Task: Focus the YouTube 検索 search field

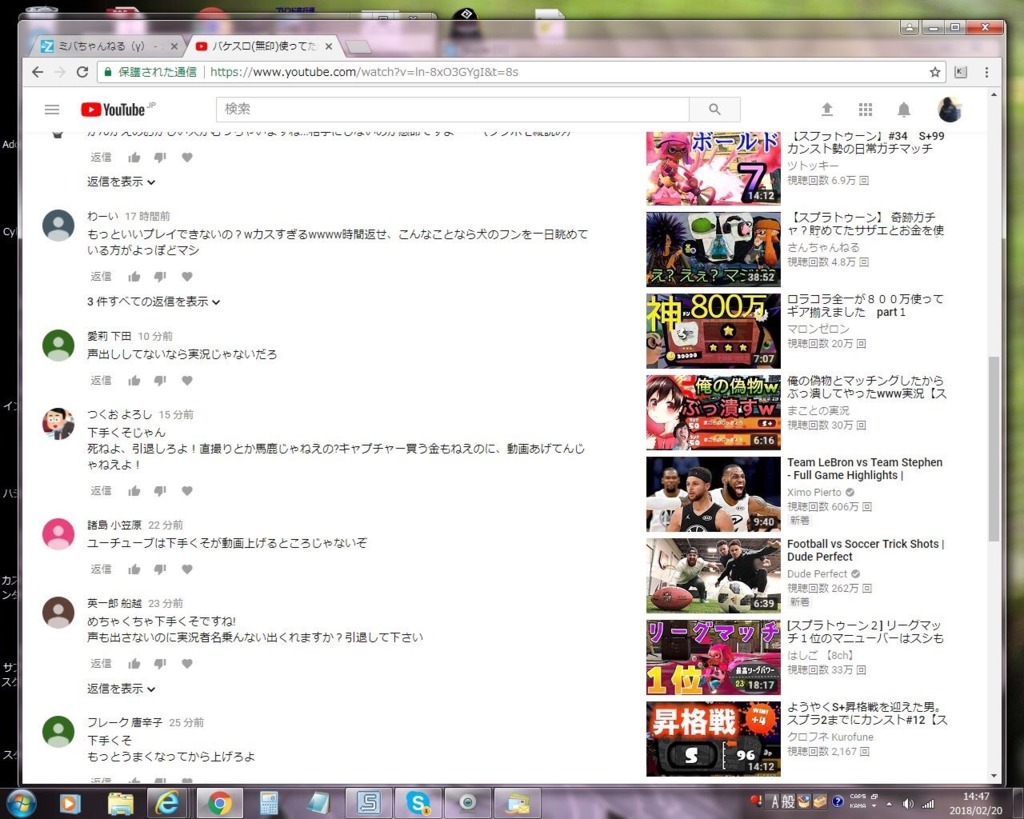Action: tap(453, 109)
